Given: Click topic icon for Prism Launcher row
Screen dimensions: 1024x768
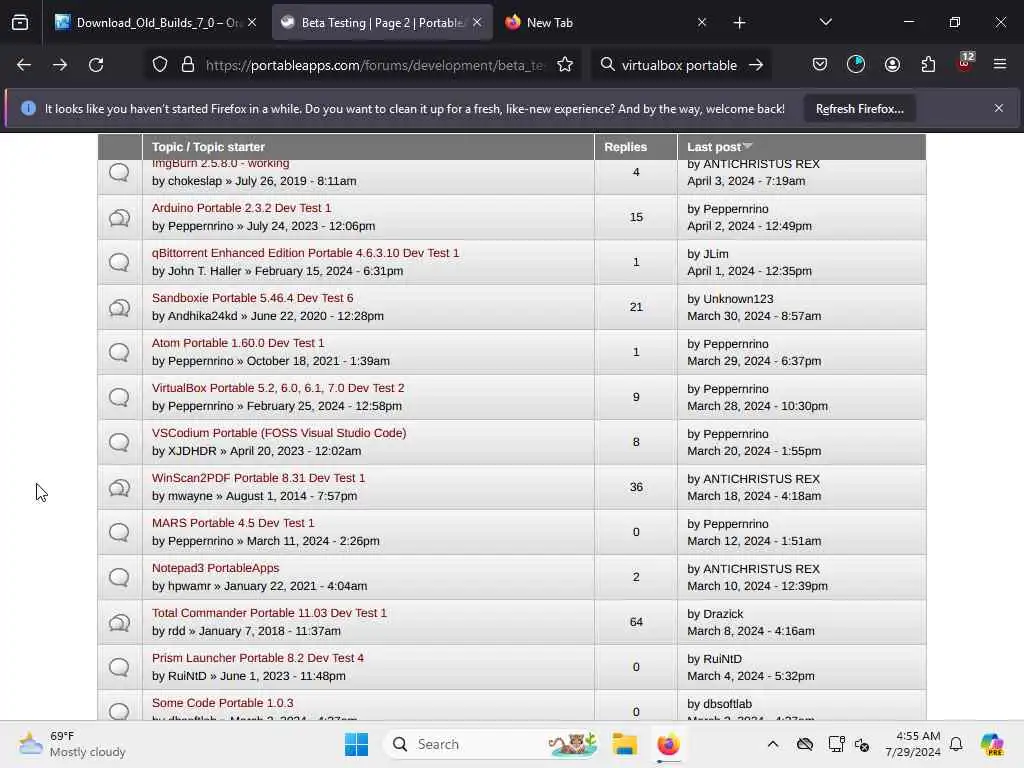Looking at the screenshot, I should pyautogui.click(x=119, y=667).
